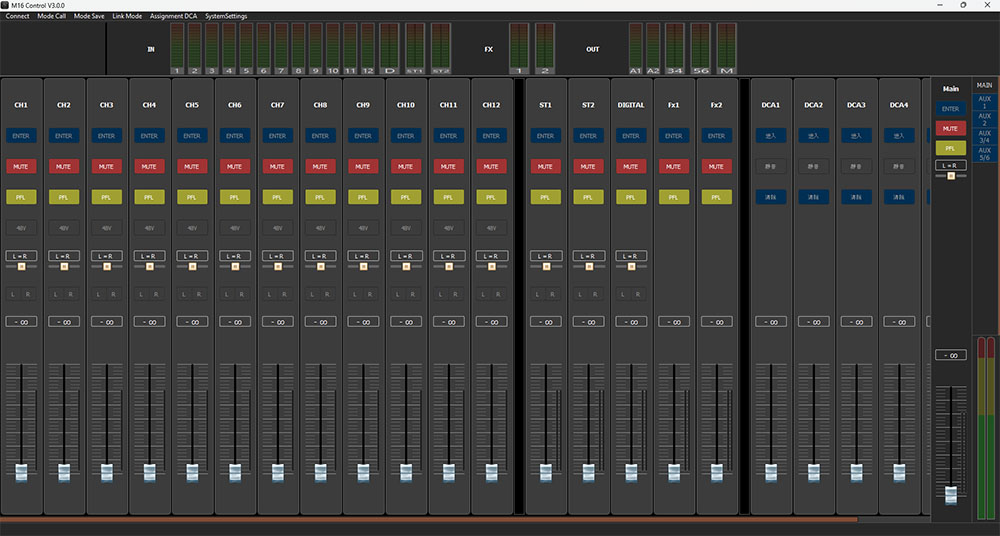The height and width of the screenshot is (536, 1000).
Task: Click the M main output meter
Action: (x=726, y=48)
